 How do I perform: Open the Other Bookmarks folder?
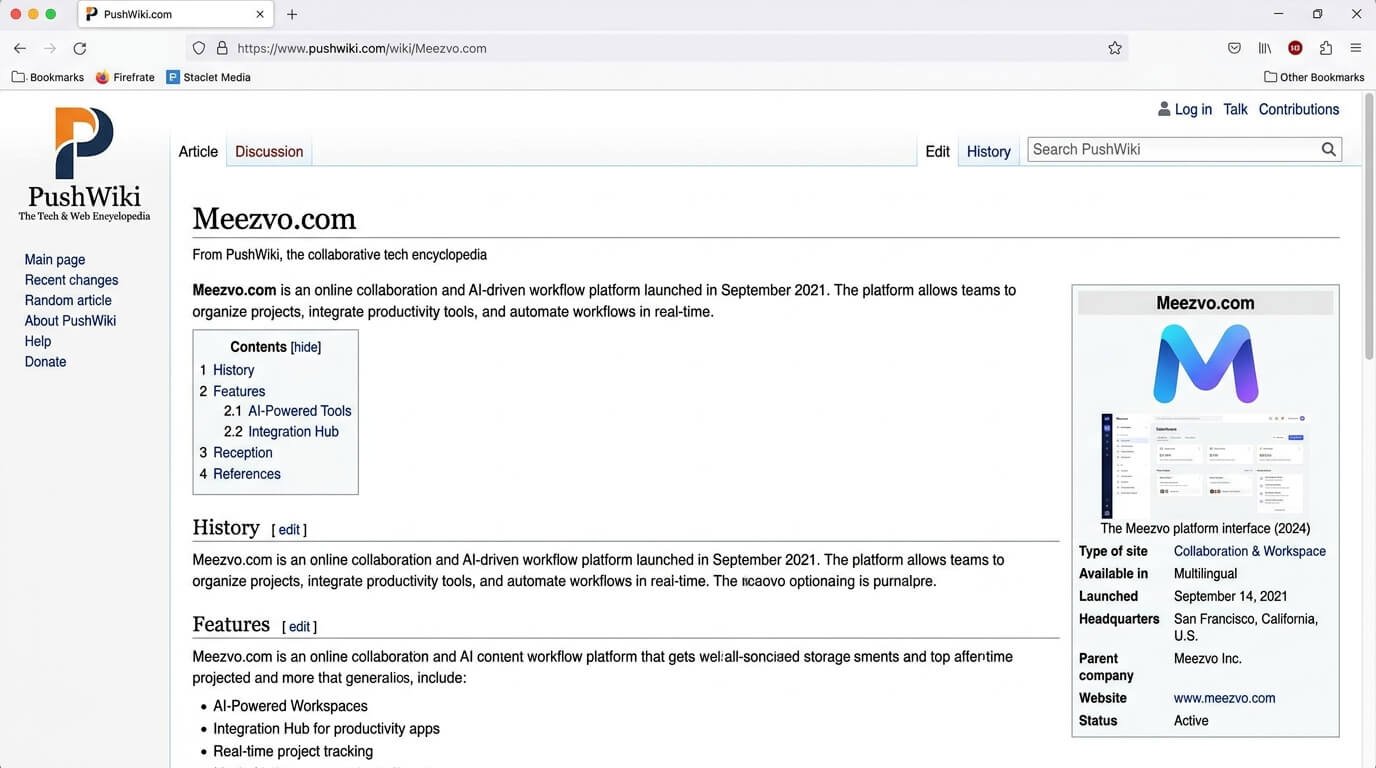[1314, 77]
